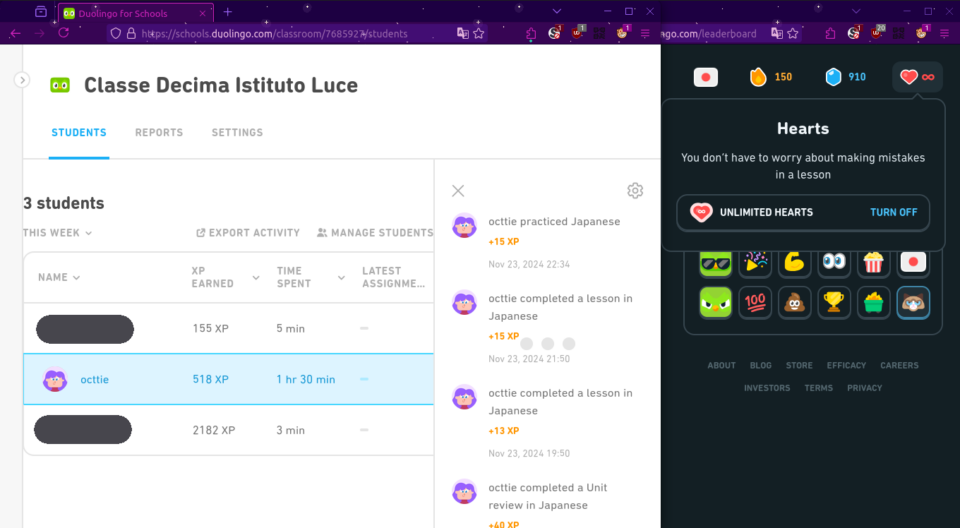The height and width of the screenshot is (528, 960).
Task: Open the SETTINGS tab
Action: (238, 132)
